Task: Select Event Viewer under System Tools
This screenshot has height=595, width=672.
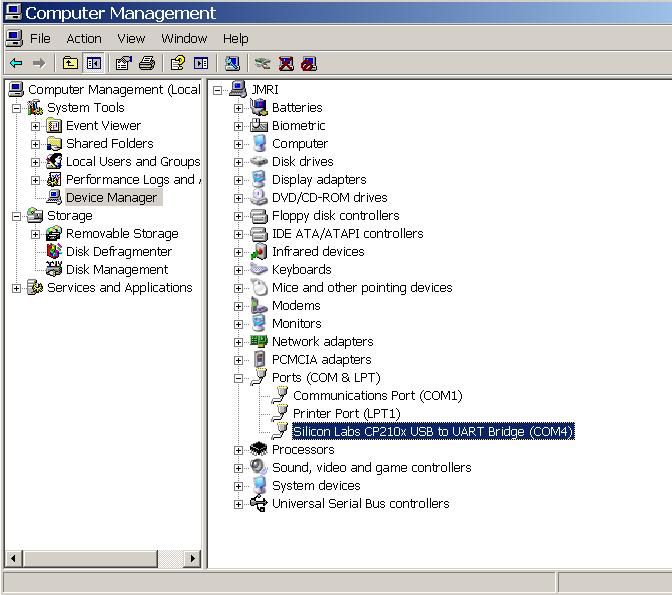Action: 103,126
